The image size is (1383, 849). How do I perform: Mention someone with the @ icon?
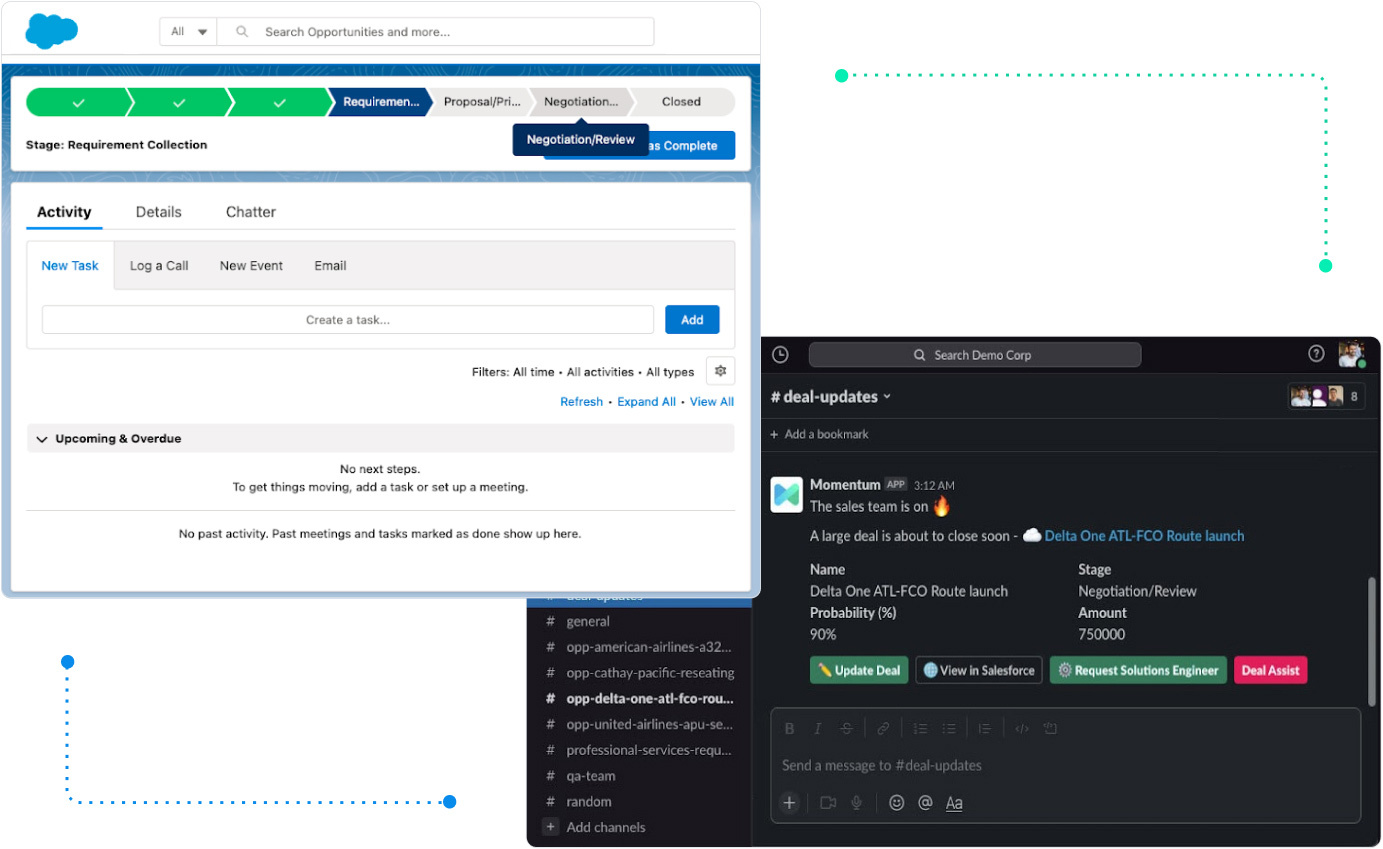925,802
